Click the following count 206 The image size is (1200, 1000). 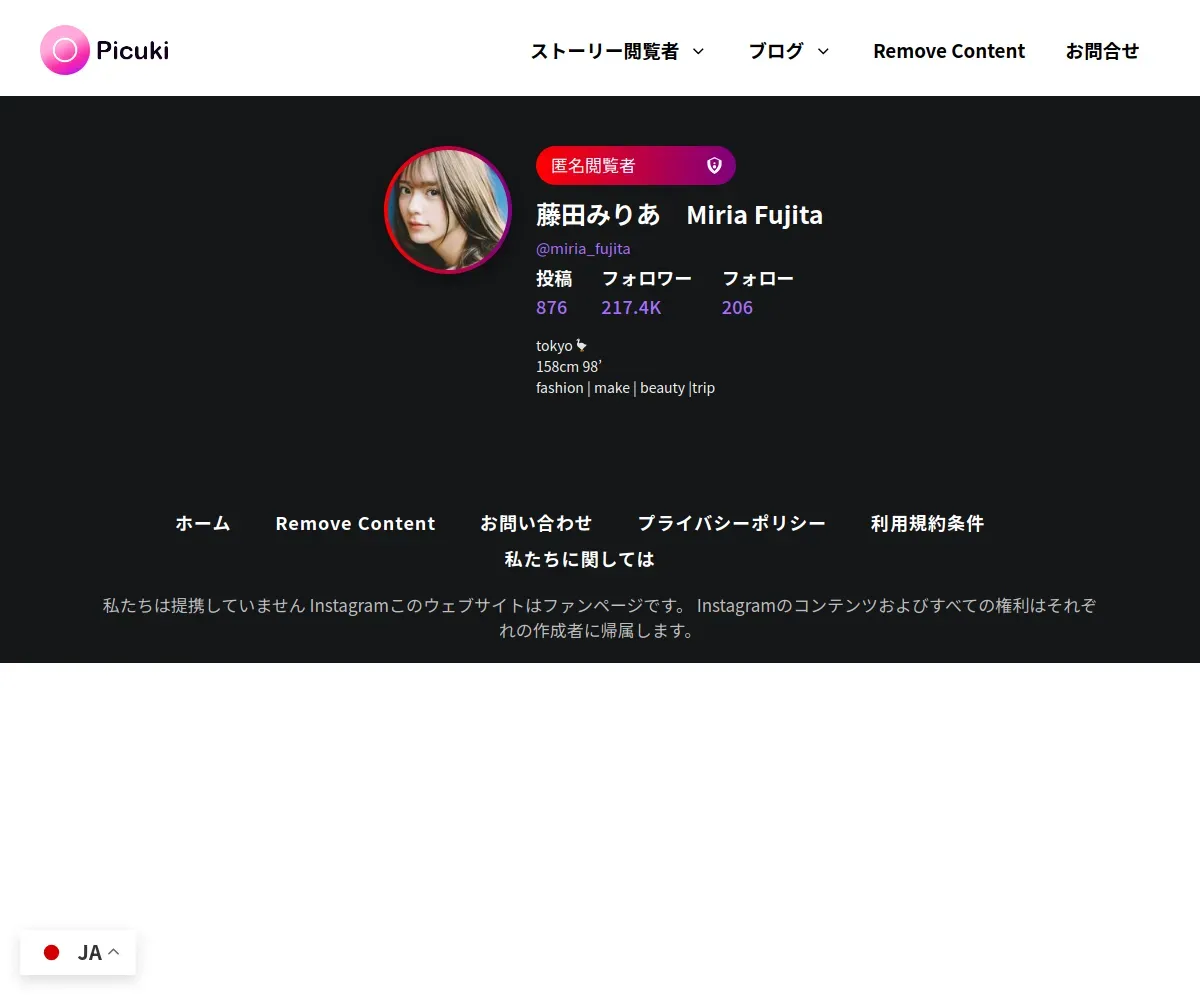737,307
